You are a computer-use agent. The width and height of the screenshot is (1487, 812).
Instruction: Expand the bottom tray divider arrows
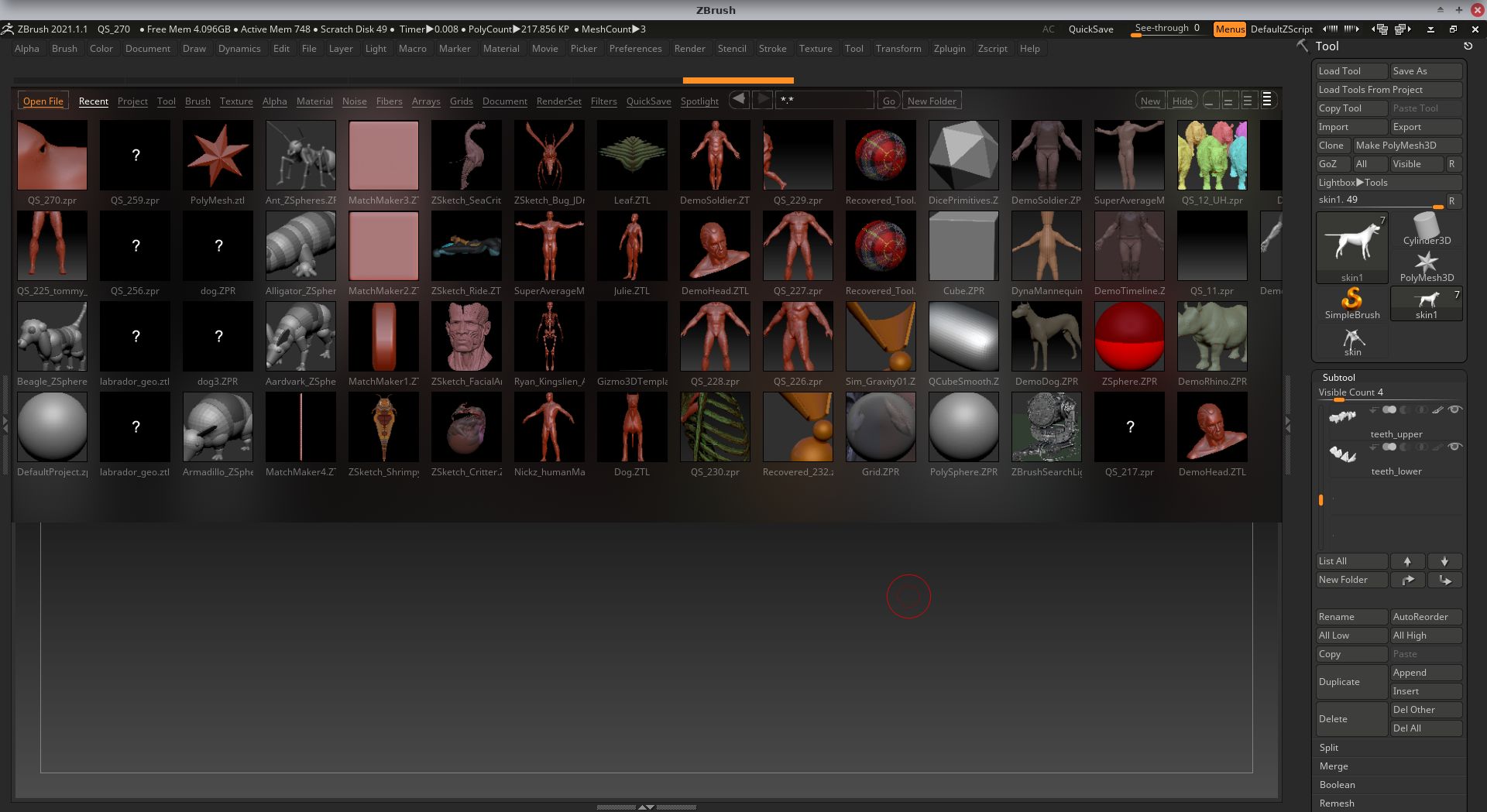tap(646, 807)
